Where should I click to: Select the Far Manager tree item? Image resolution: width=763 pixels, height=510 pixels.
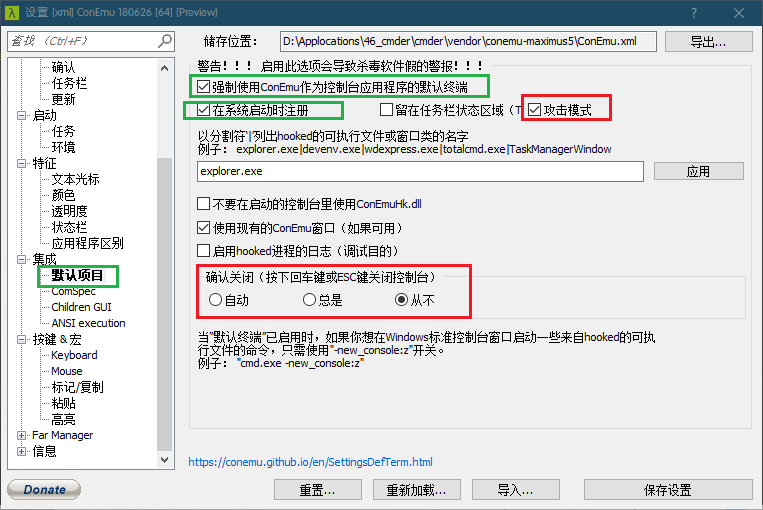pos(62,435)
